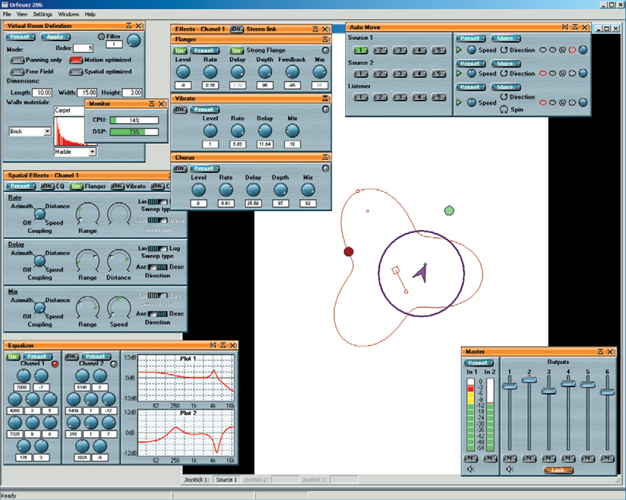The height and width of the screenshot is (500, 626).
Task: Select the Filter radio button
Action: [101, 36]
